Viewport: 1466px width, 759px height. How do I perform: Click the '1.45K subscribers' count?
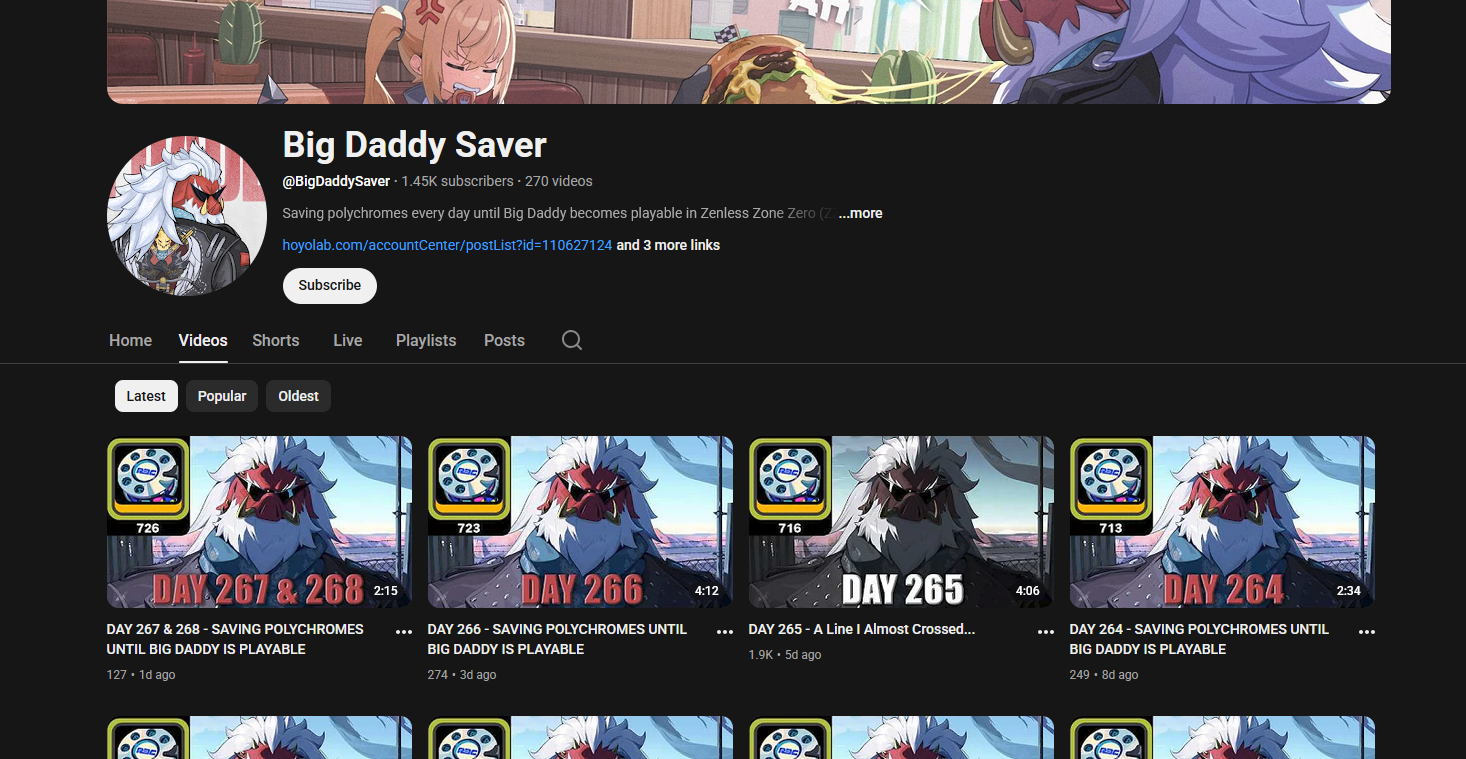[x=457, y=181]
